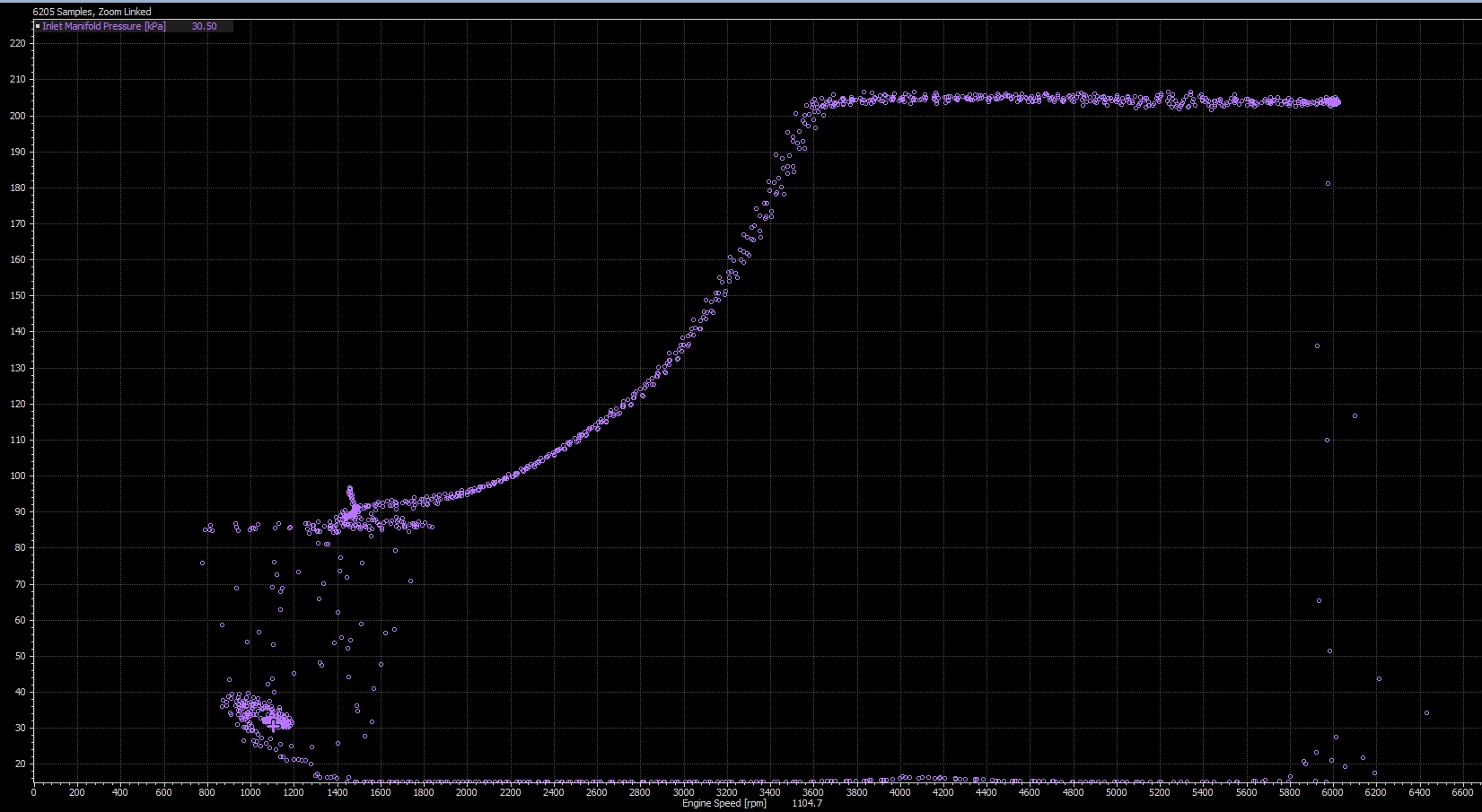
Task: Click the 220 tick label on the pressure axis
Action: pos(17,44)
